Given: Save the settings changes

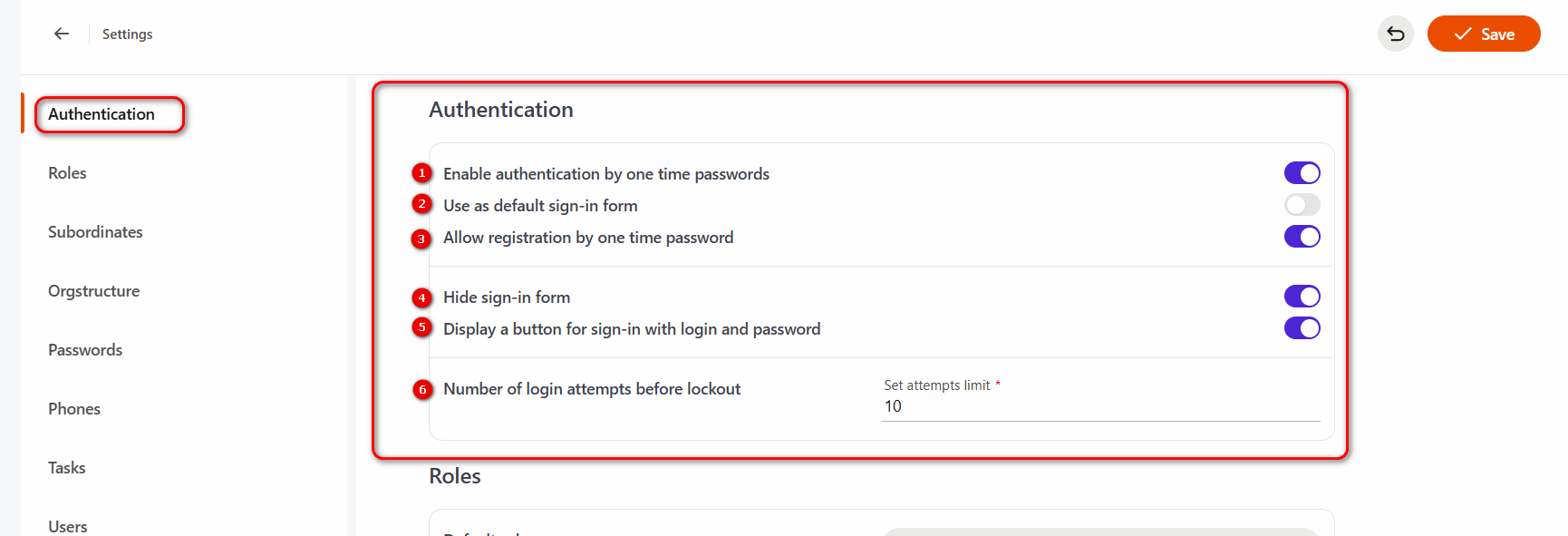Looking at the screenshot, I should pyautogui.click(x=1483, y=34).
